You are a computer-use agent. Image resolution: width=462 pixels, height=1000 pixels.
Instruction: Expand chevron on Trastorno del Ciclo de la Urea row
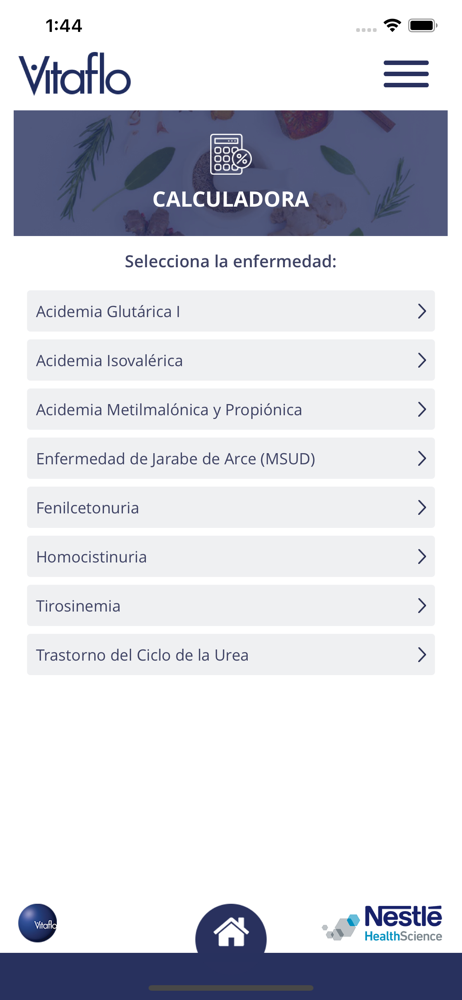421,655
